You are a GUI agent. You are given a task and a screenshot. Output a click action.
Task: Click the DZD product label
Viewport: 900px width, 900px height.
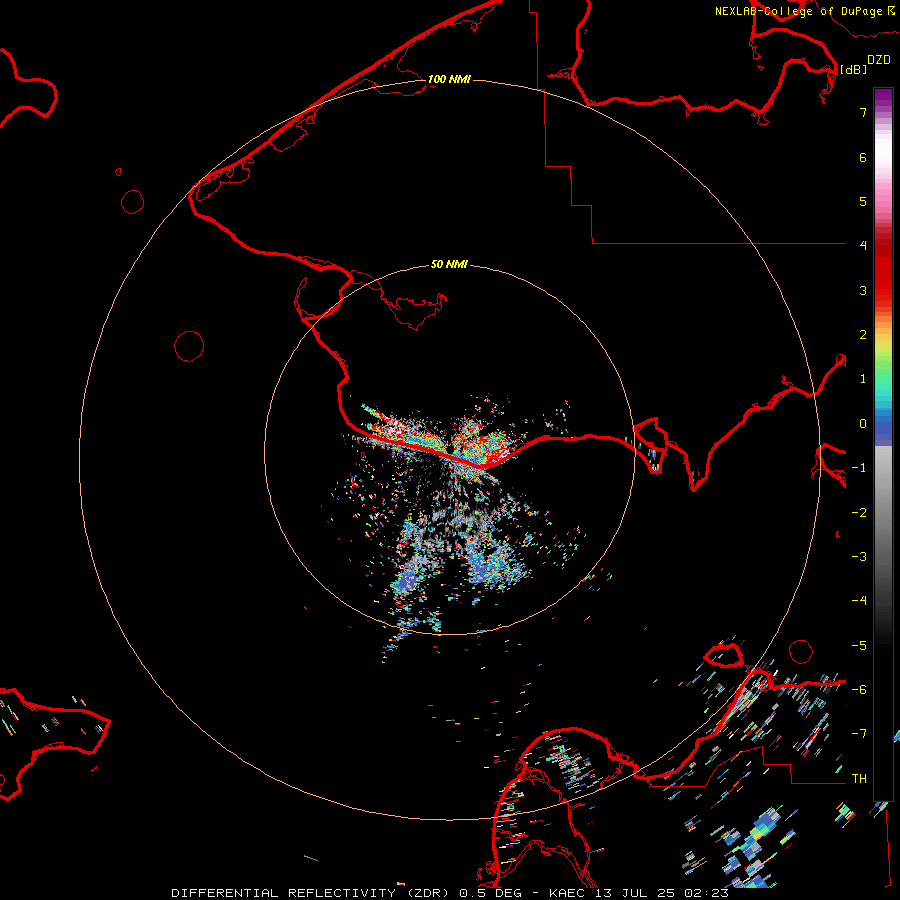coord(878,59)
